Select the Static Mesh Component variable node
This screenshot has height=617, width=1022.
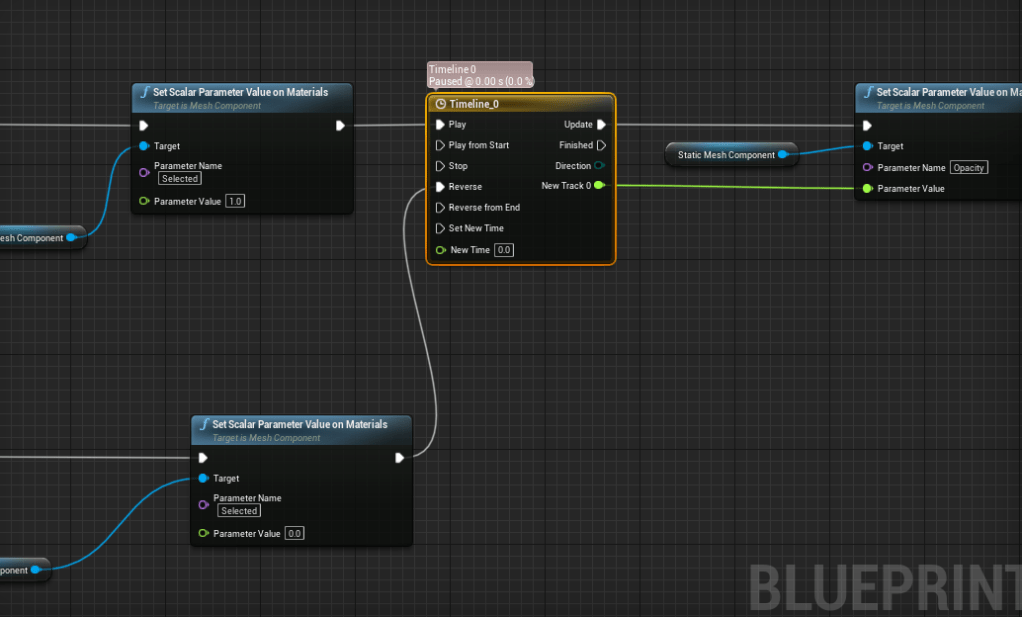pyautogui.click(x=725, y=155)
